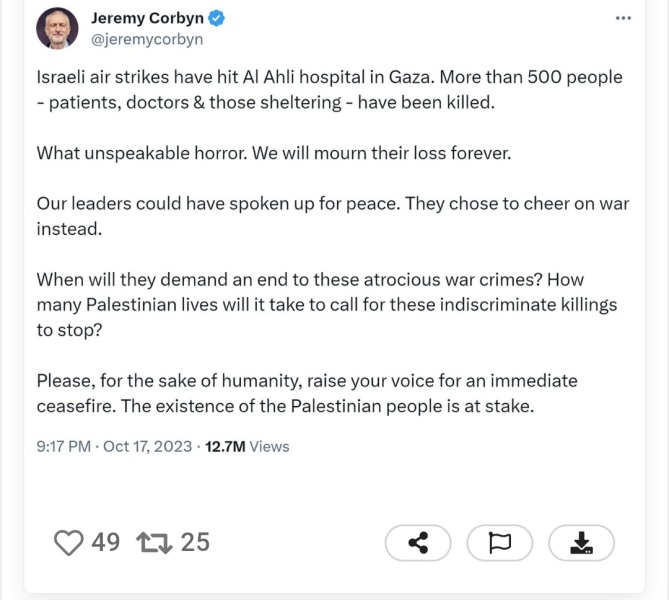Click the final paragraph calling for ceasefire

point(307,393)
